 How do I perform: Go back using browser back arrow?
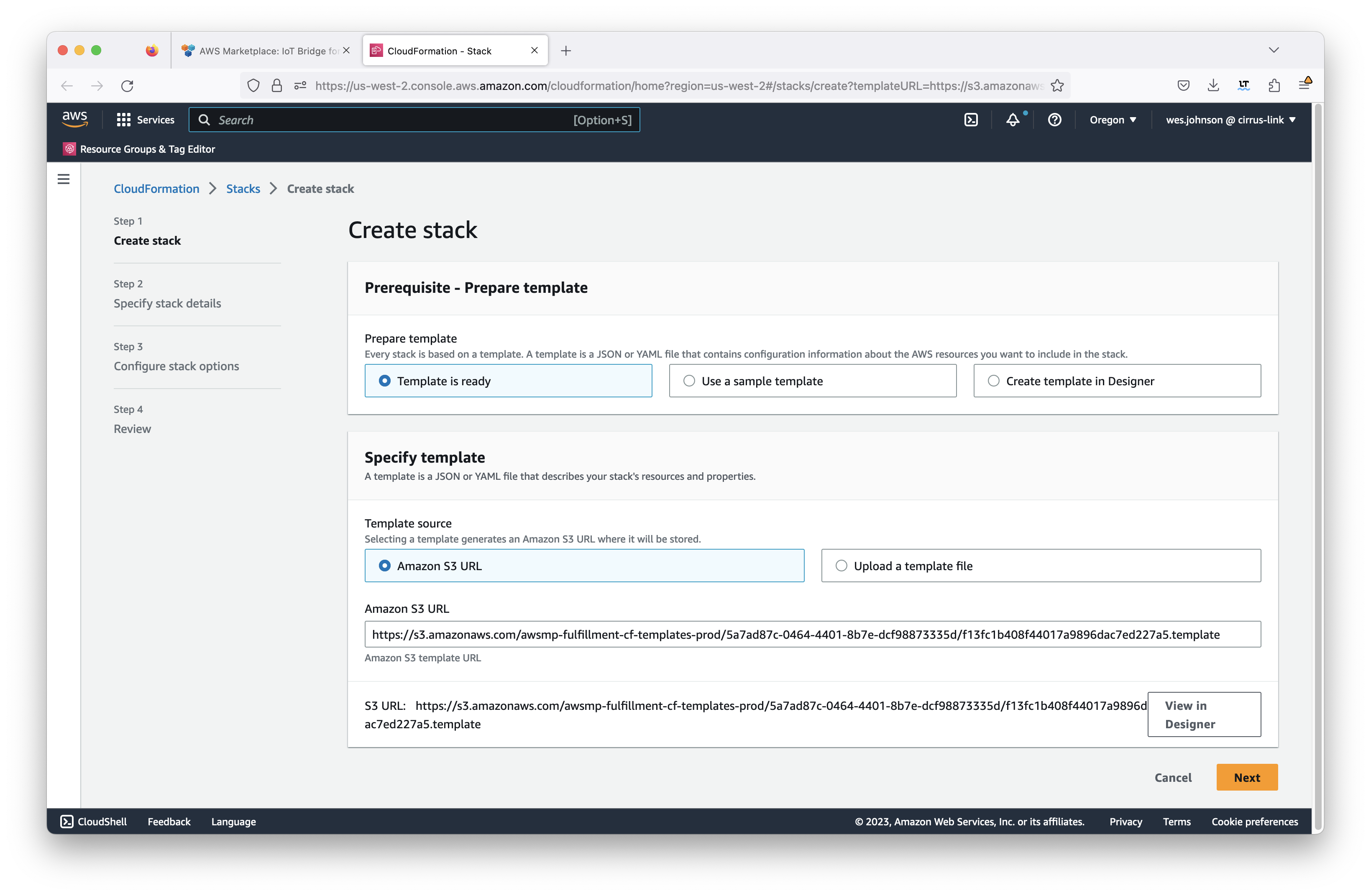67,86
